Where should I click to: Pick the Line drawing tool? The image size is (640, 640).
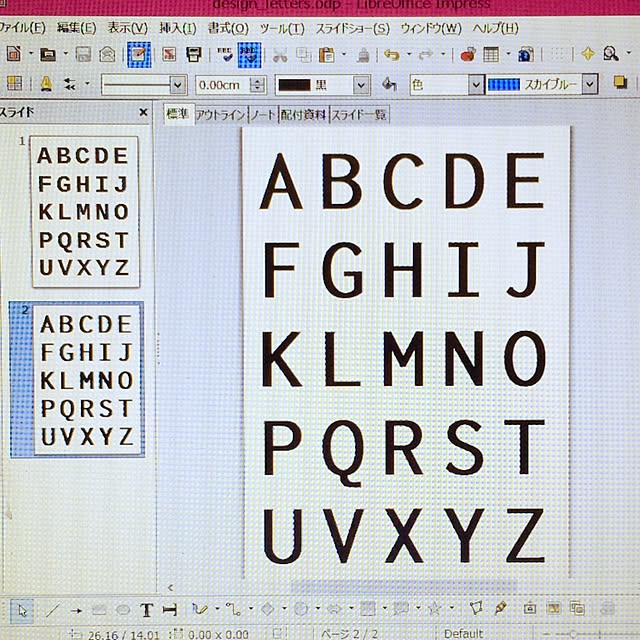[53, 611]
